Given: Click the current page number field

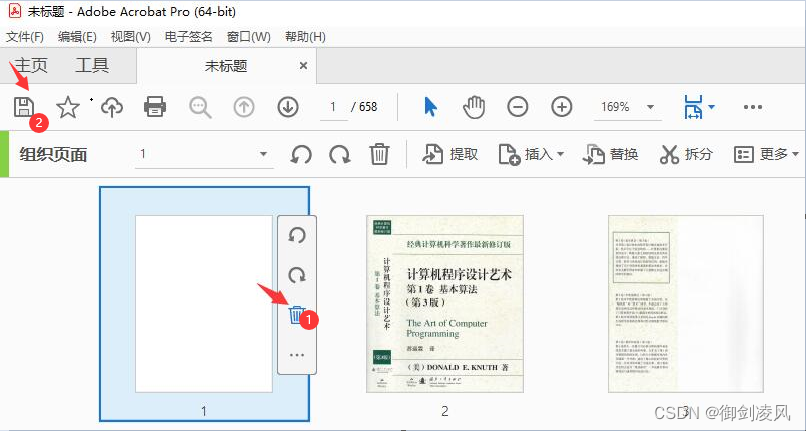Looking at the screenshot, I should (x=334, y=107).
